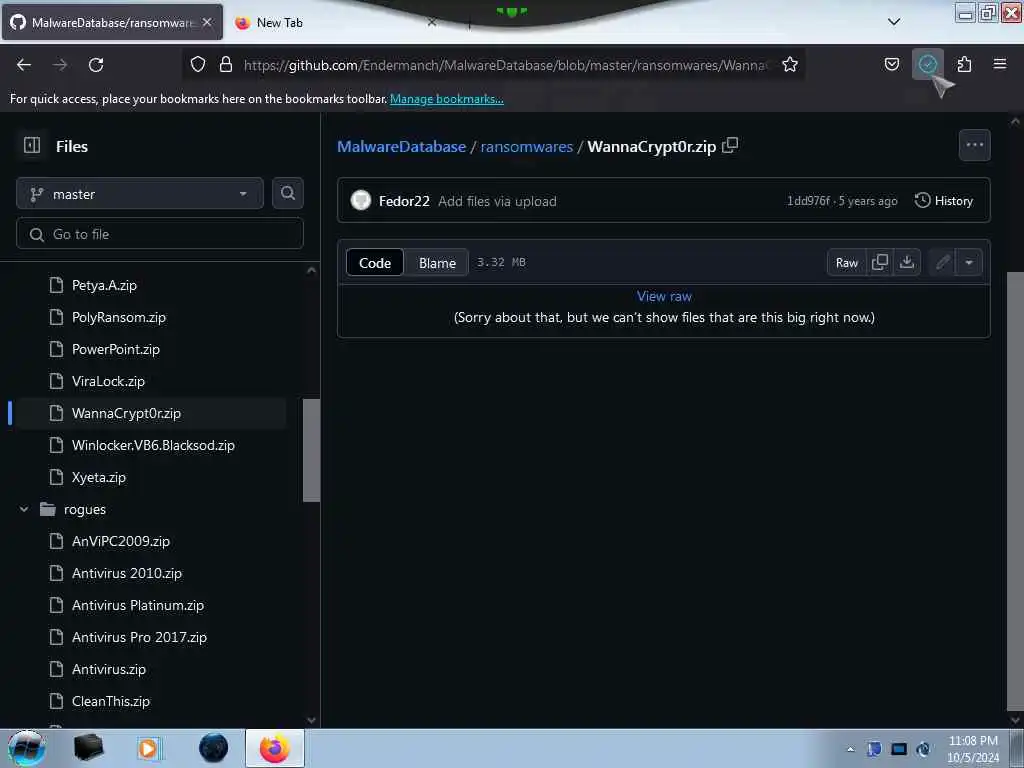The width and height of the screenshot is (1024, 768).
Task: Click the file tree vertical scrollbar thumb
Action: click(312, 450)
